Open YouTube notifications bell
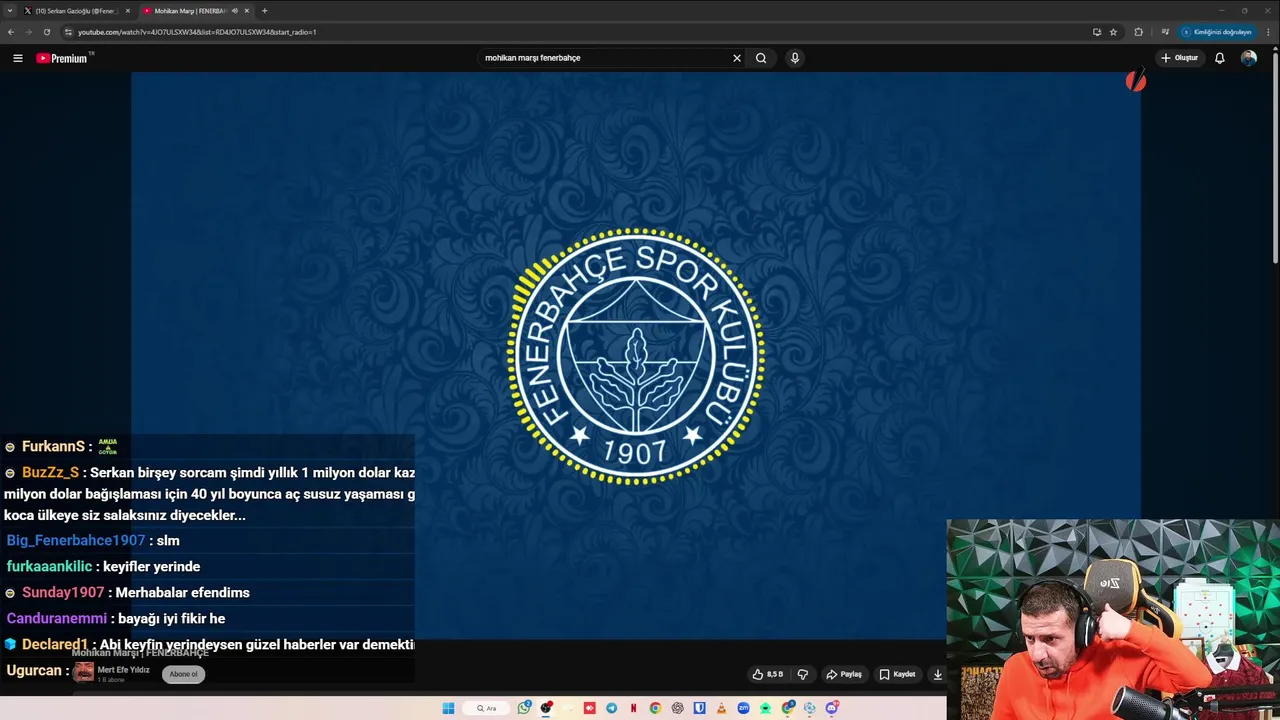 tap(1219, 58)
